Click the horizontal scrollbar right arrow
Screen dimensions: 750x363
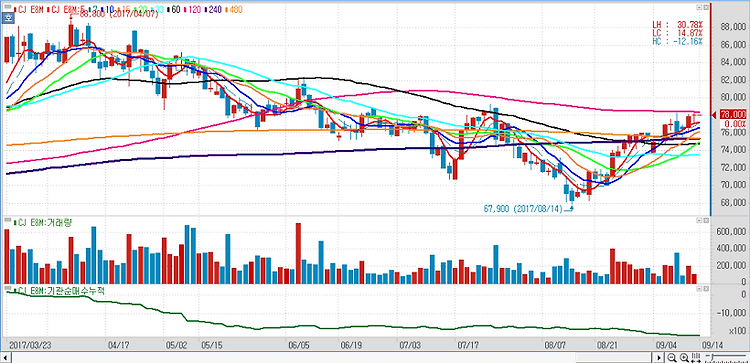660,358
